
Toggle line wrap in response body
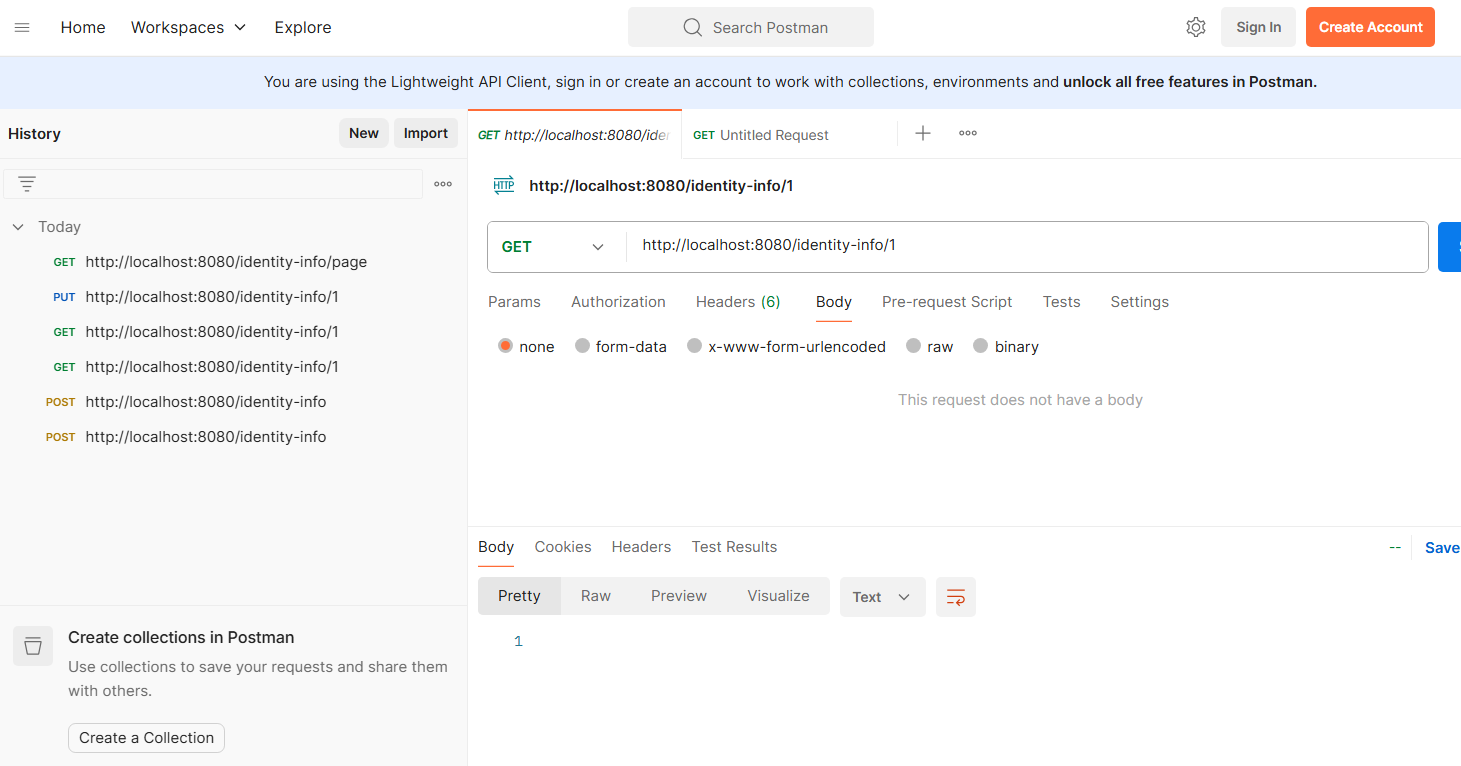(x=956, y=597)
